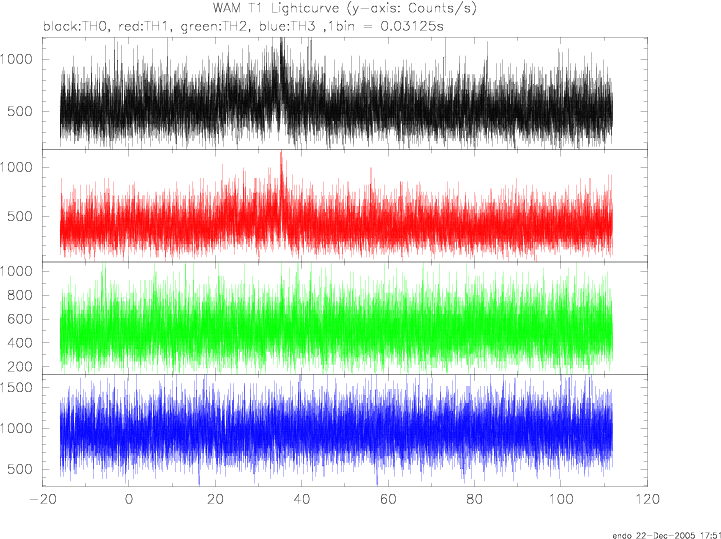Click y-axis label "600" of green panel
Image resolution: width=721 pixels, height=539 pixels.
[x=20, y=319]
